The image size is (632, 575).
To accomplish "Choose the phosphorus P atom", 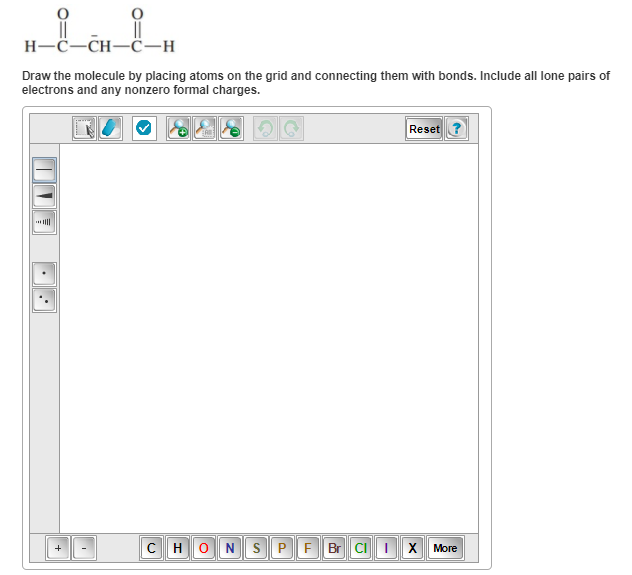I will tap(282, 548).
